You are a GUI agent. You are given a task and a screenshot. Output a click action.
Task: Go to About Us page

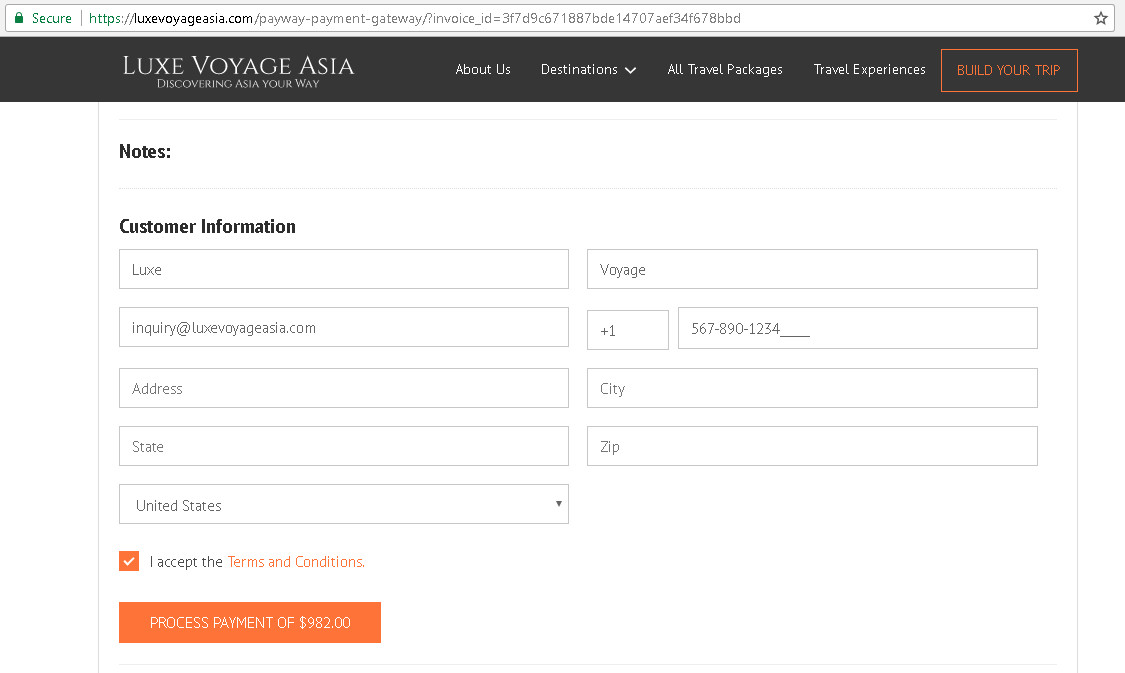coord(483,70)
